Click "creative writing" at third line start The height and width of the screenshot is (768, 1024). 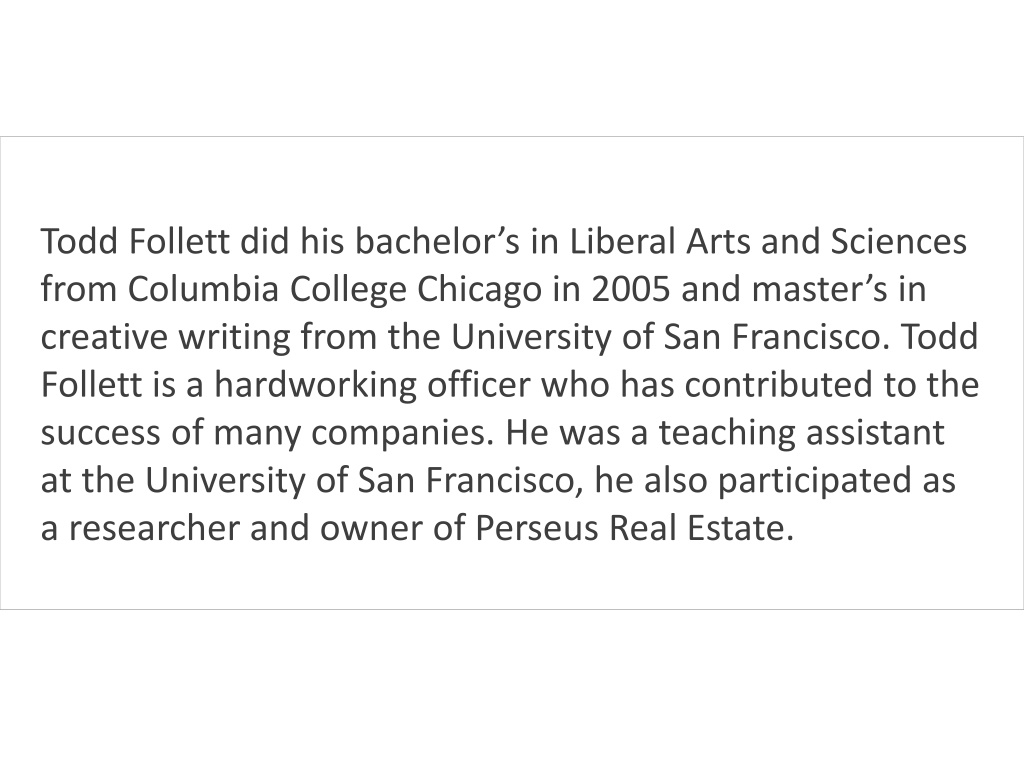165,337
